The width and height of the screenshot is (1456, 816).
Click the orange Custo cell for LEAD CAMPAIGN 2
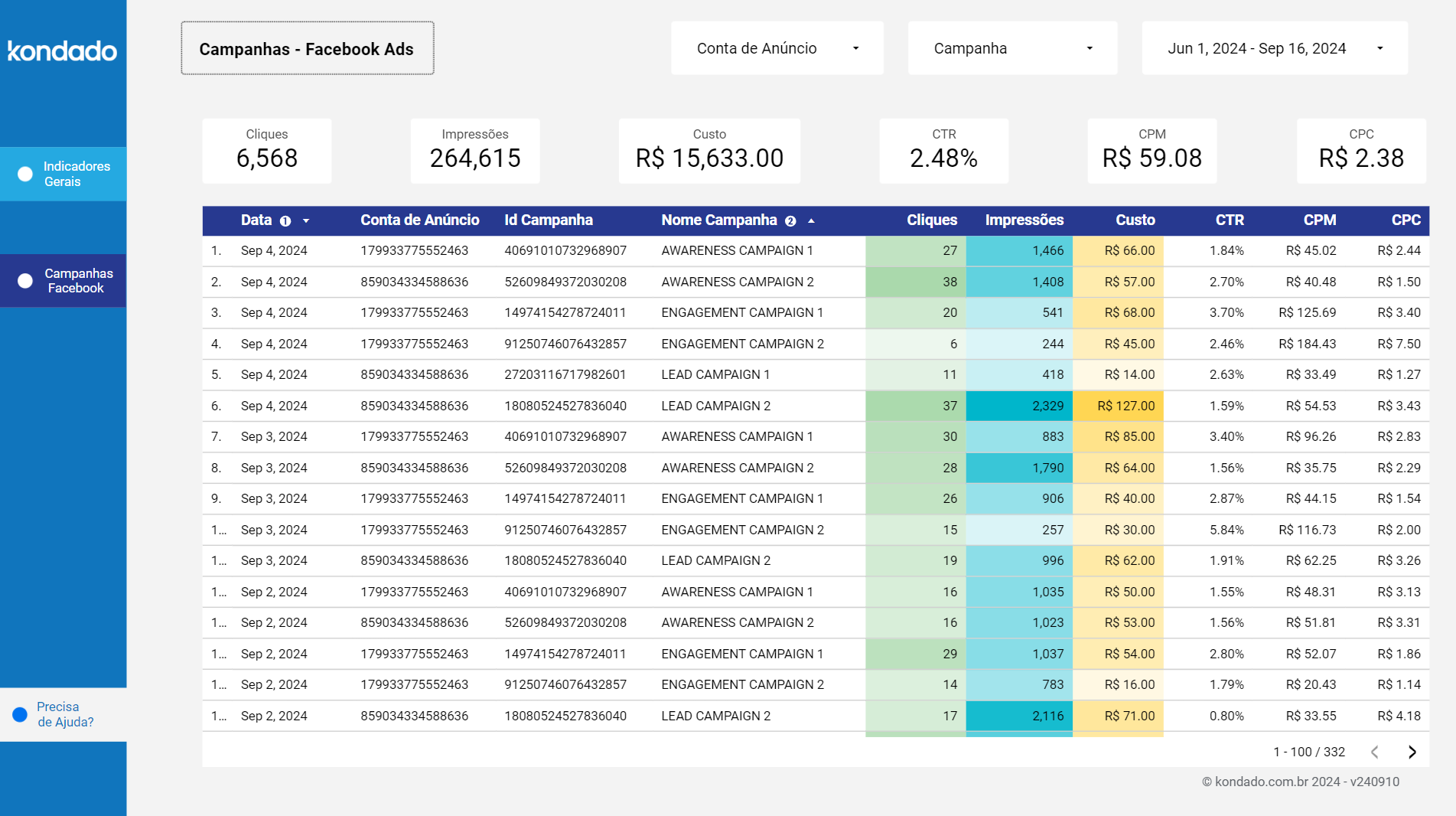pos(1119,406)
